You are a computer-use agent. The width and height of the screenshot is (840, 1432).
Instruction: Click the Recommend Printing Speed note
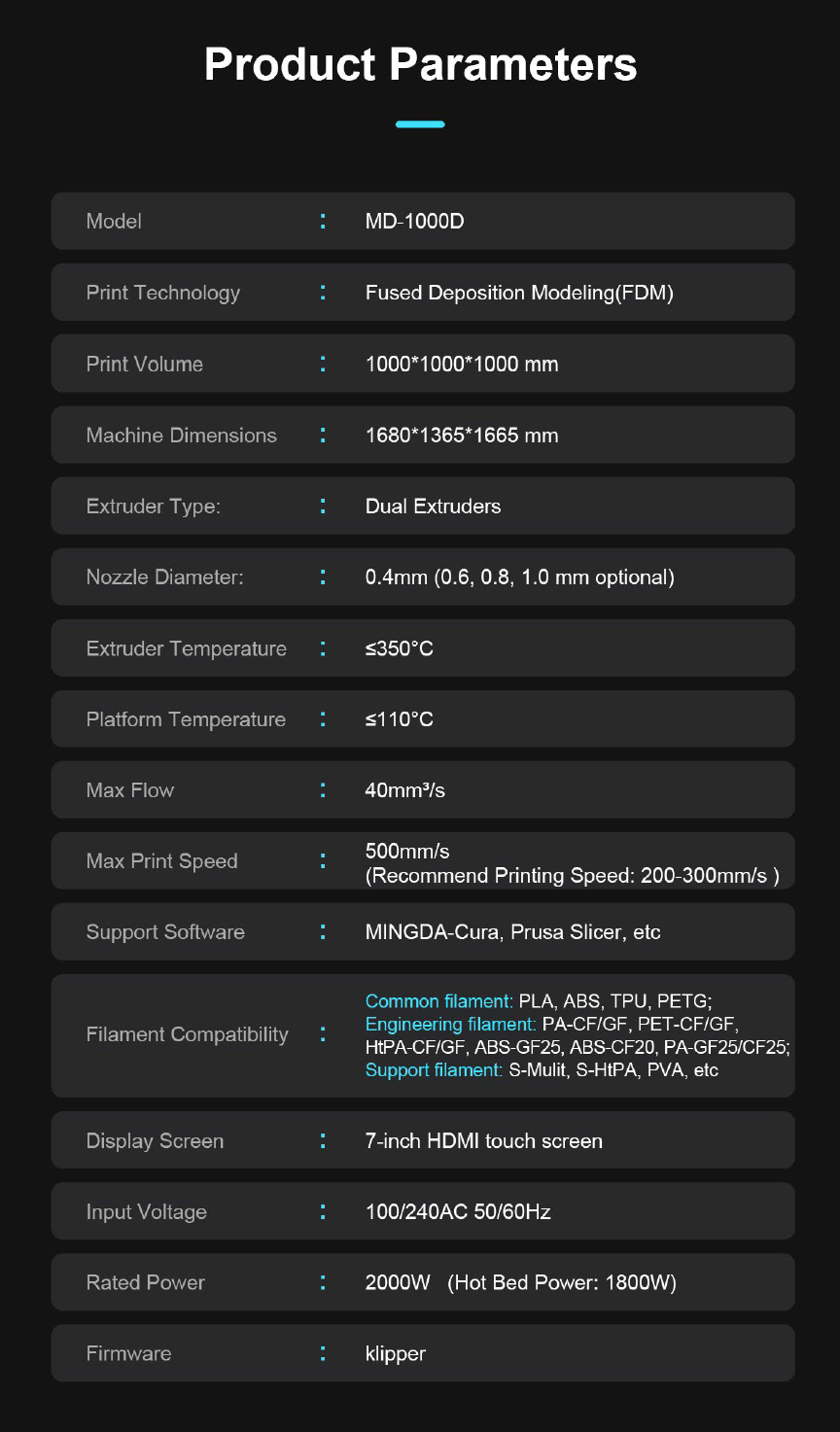572,876
